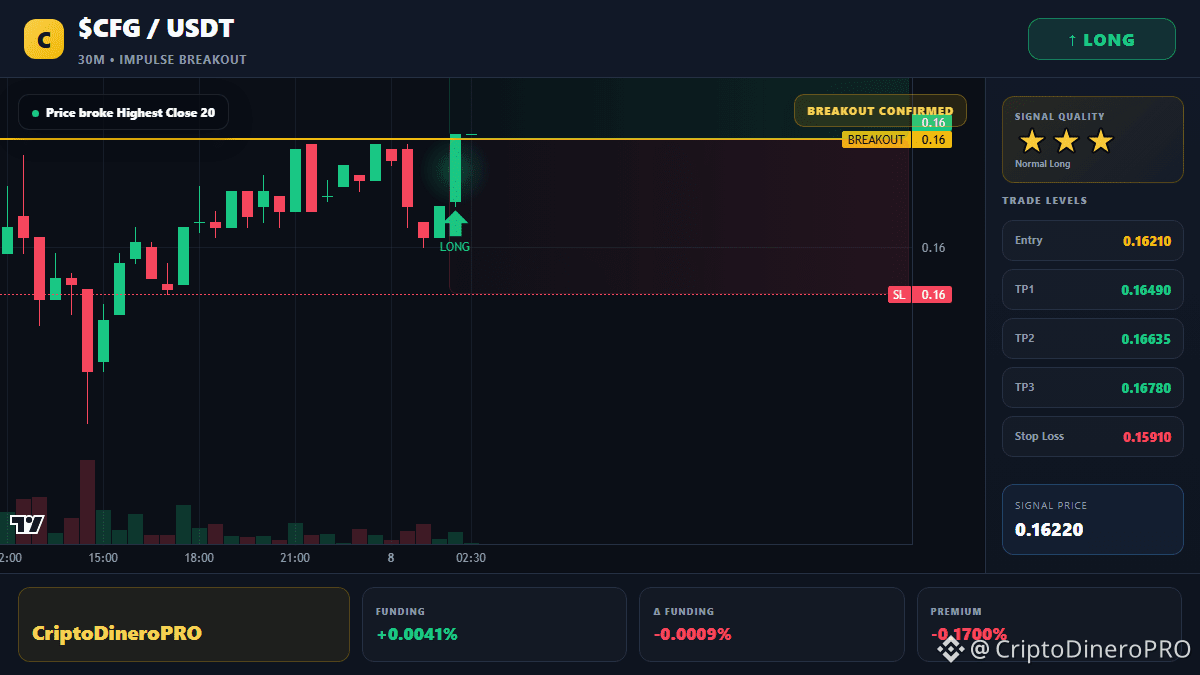Screen dimensions: 1200x675
Task: Click the Normal Long label
Action: (x=1042, y=164)
